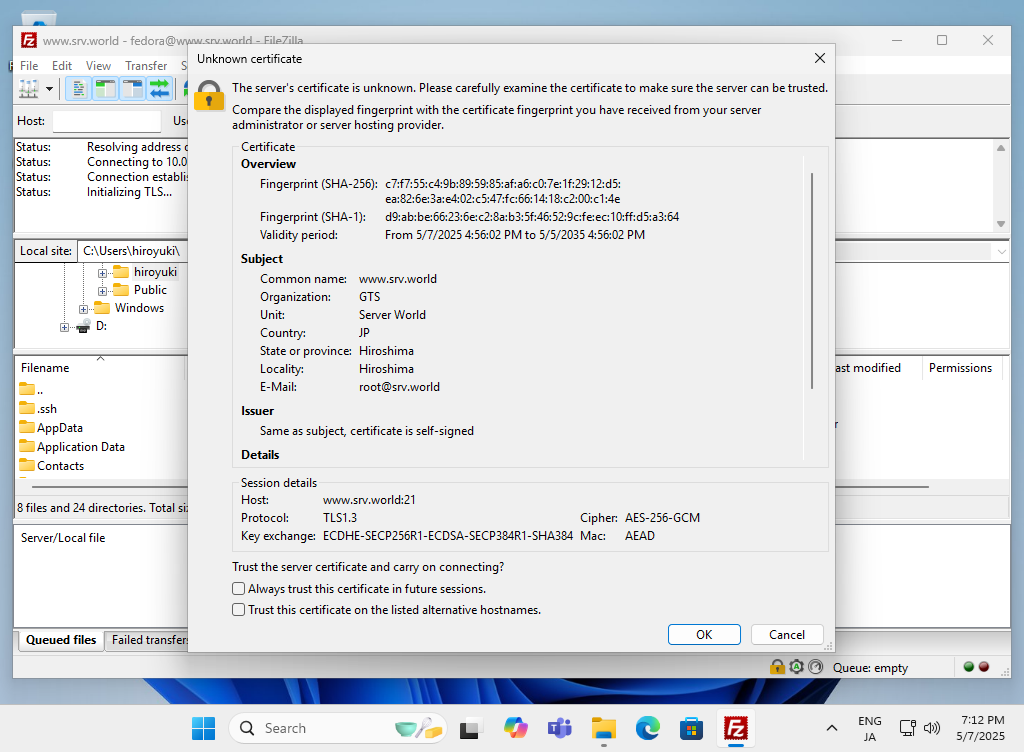Expand the Windows folder tree node
1024x752 pixels.
[x=84, y=309]
